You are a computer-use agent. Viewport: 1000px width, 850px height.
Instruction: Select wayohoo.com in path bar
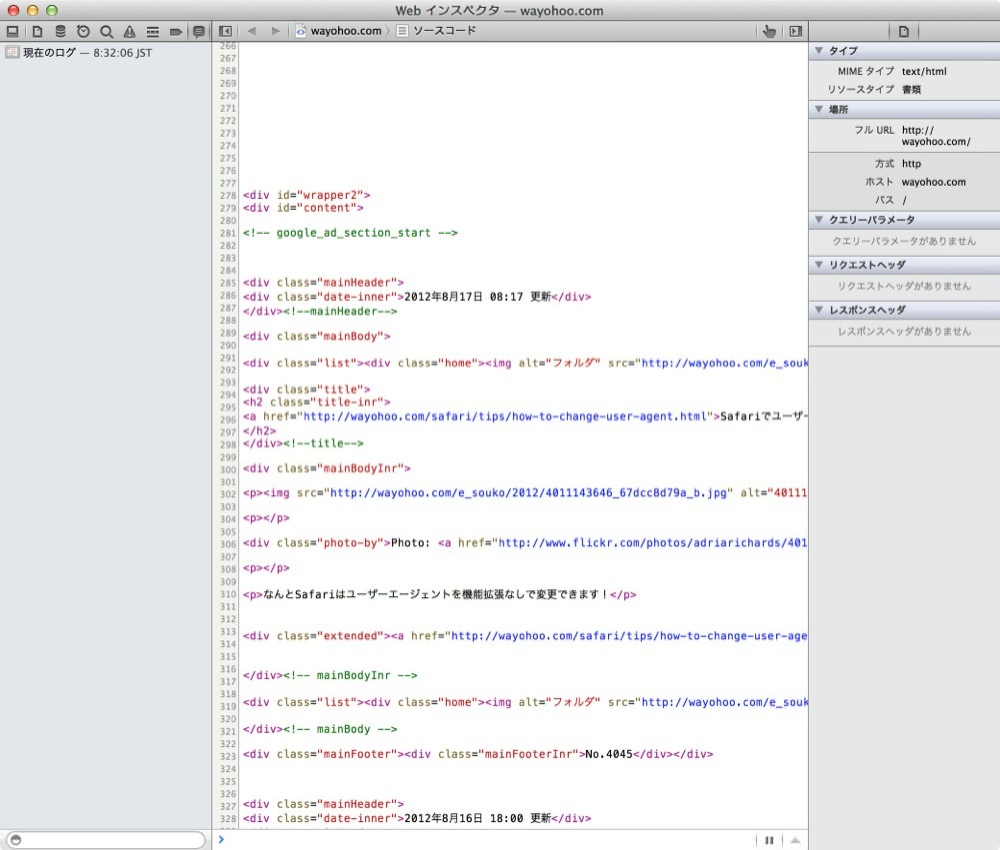(340, 31)
